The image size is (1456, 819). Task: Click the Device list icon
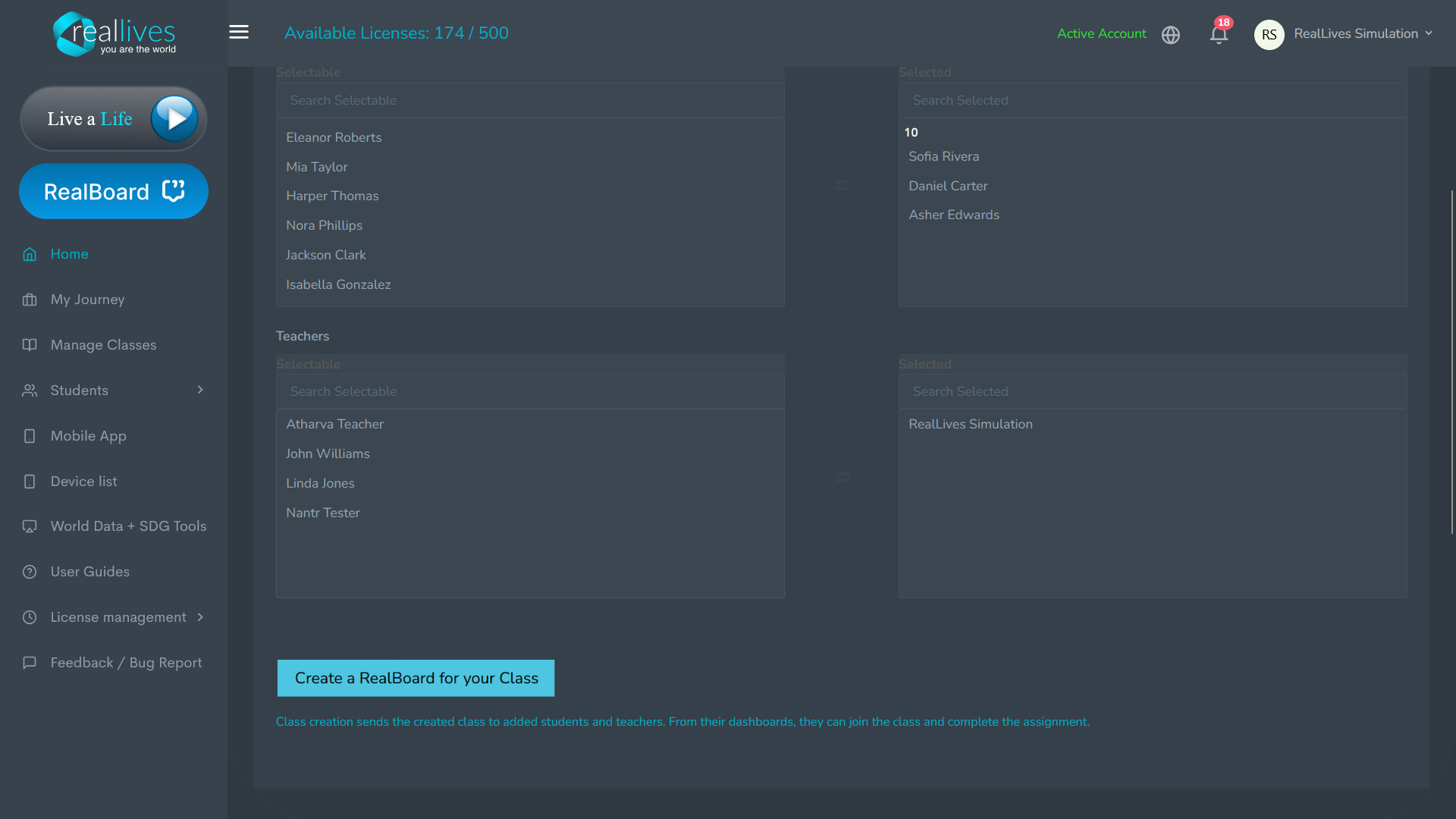click(x=30, y=482)
